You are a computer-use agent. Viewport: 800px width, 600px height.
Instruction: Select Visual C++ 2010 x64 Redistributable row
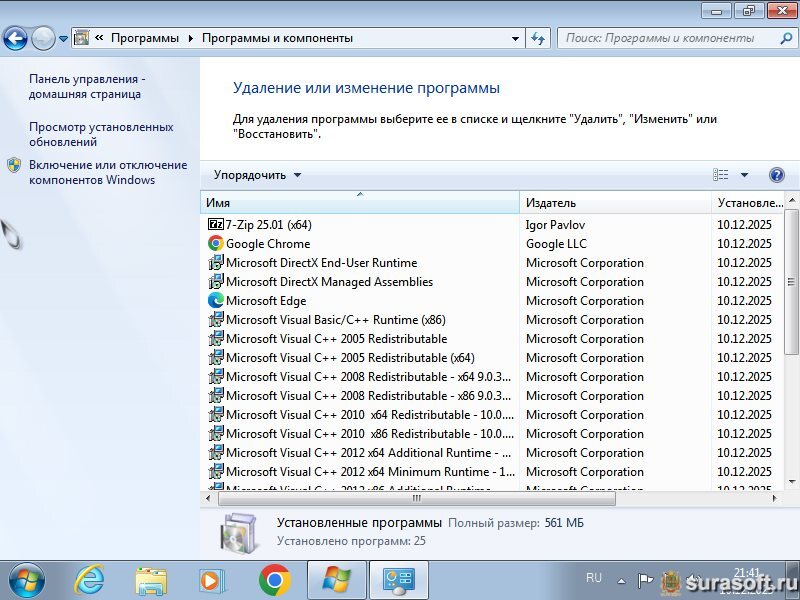click(x=492, y=415)
